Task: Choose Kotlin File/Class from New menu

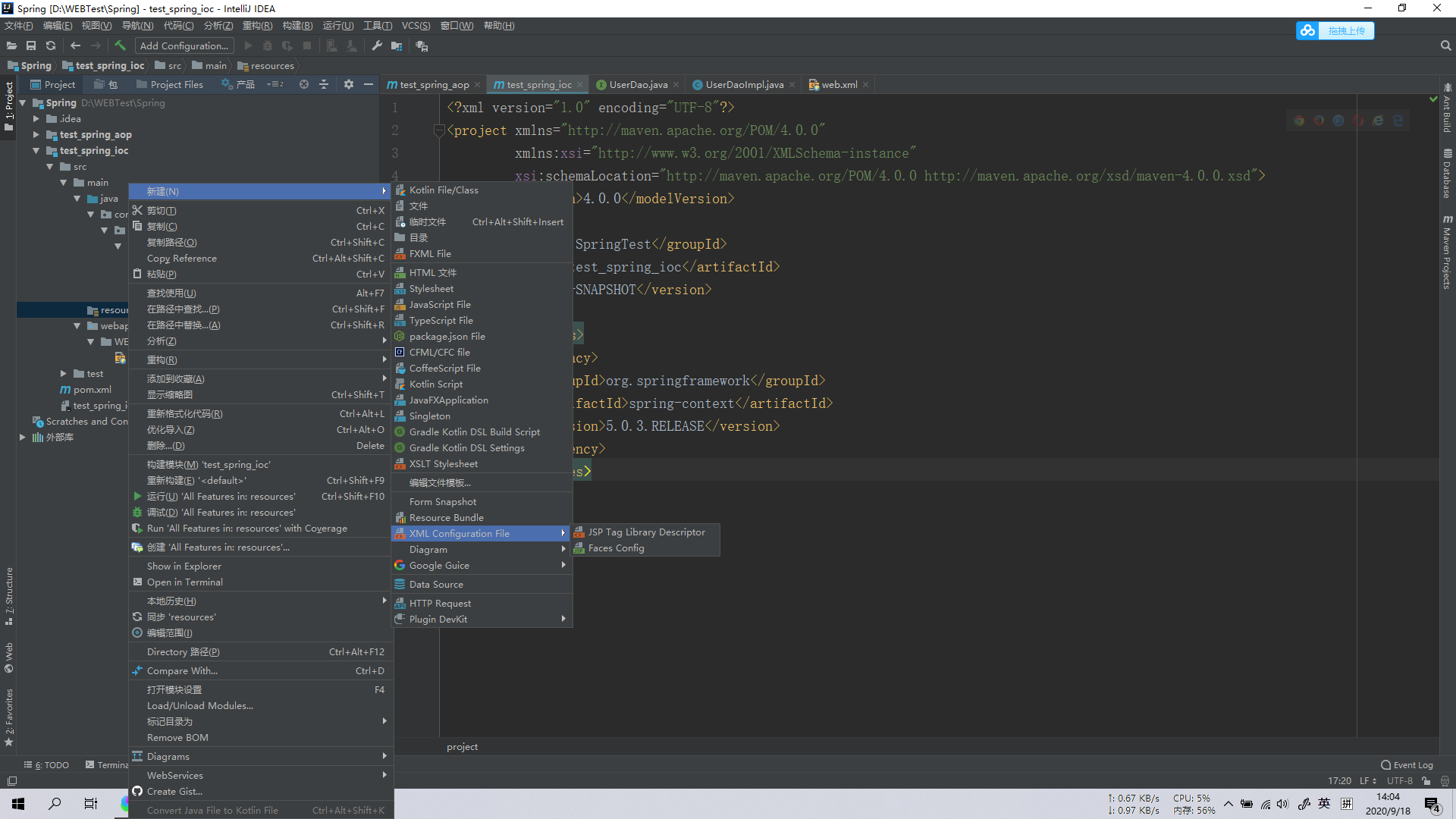Action: pos(482,190)
